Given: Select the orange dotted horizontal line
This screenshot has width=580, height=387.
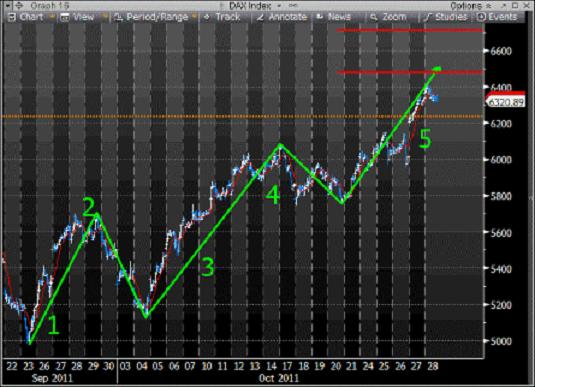Looking at the screenshot, I should pyautogui.click(x=242, y=117).
